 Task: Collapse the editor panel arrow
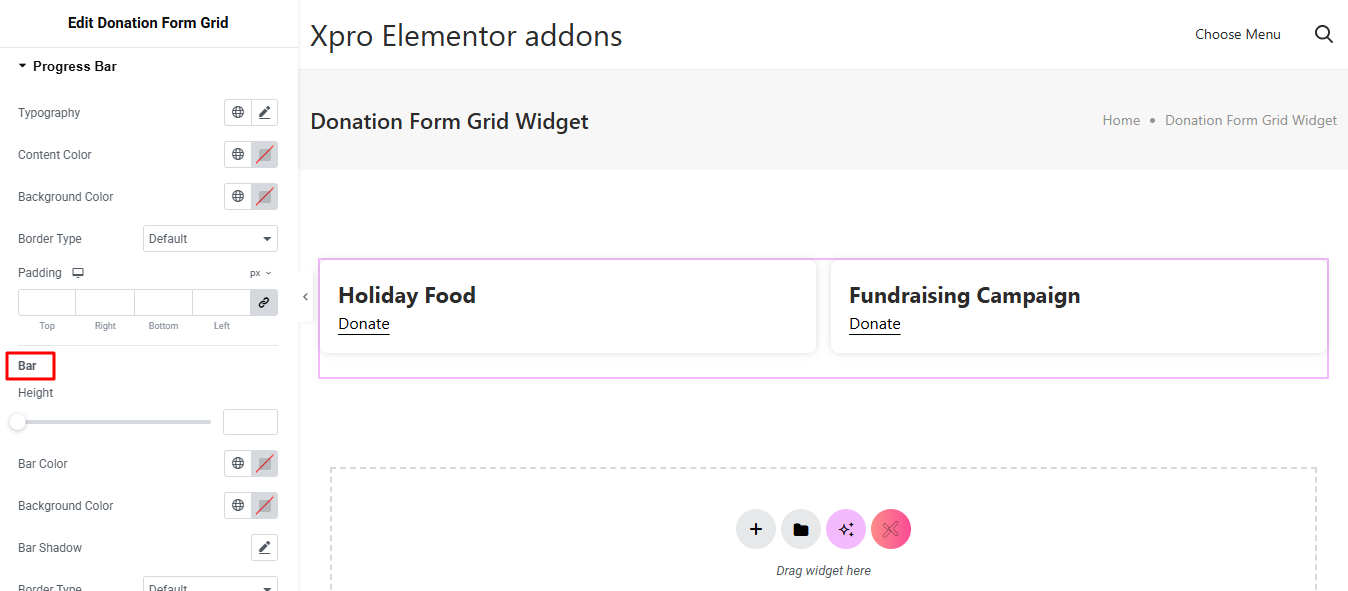(305, 297)
